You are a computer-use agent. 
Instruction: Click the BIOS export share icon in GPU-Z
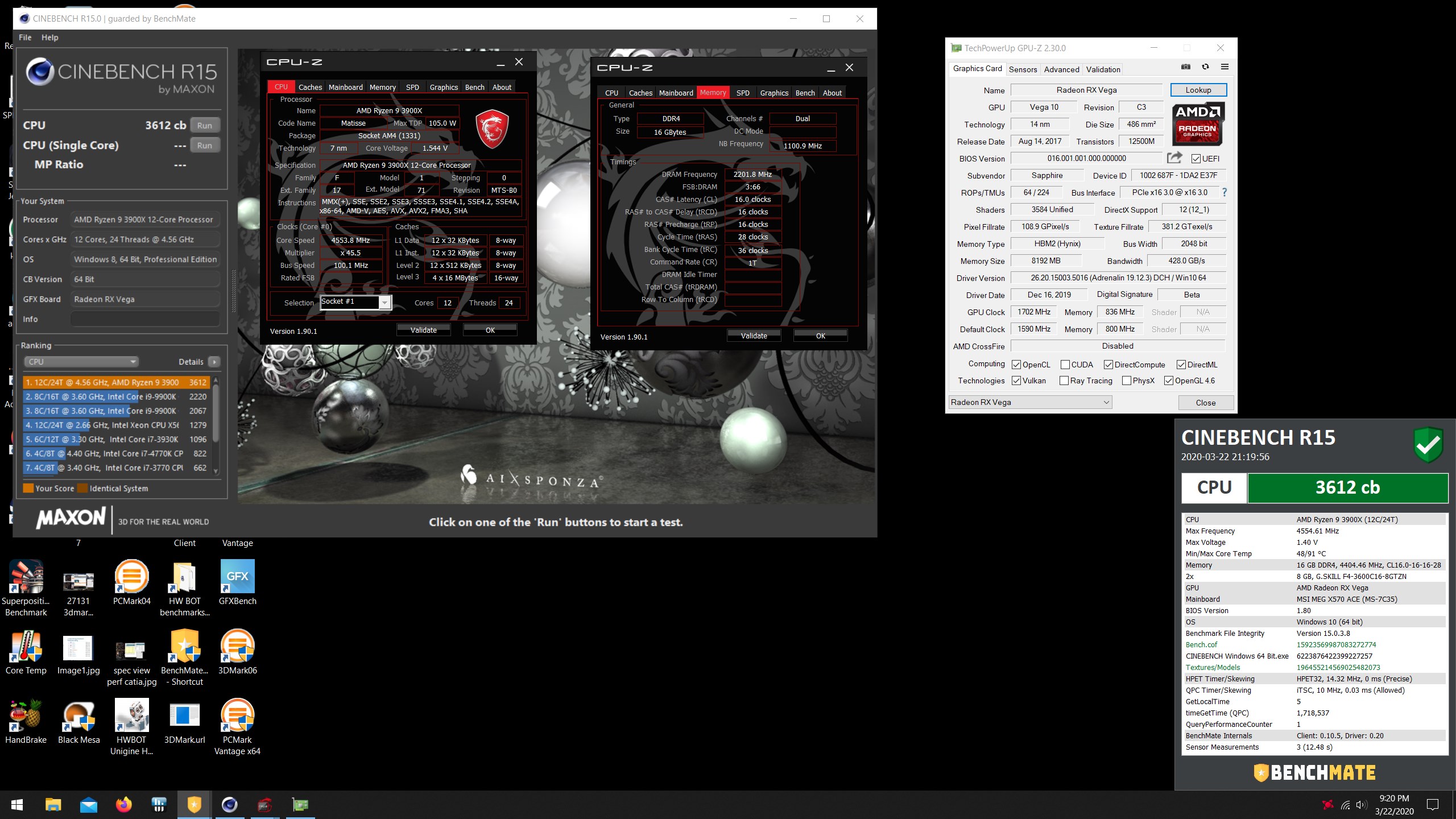pyautogui.click(x=1174, y=158)
